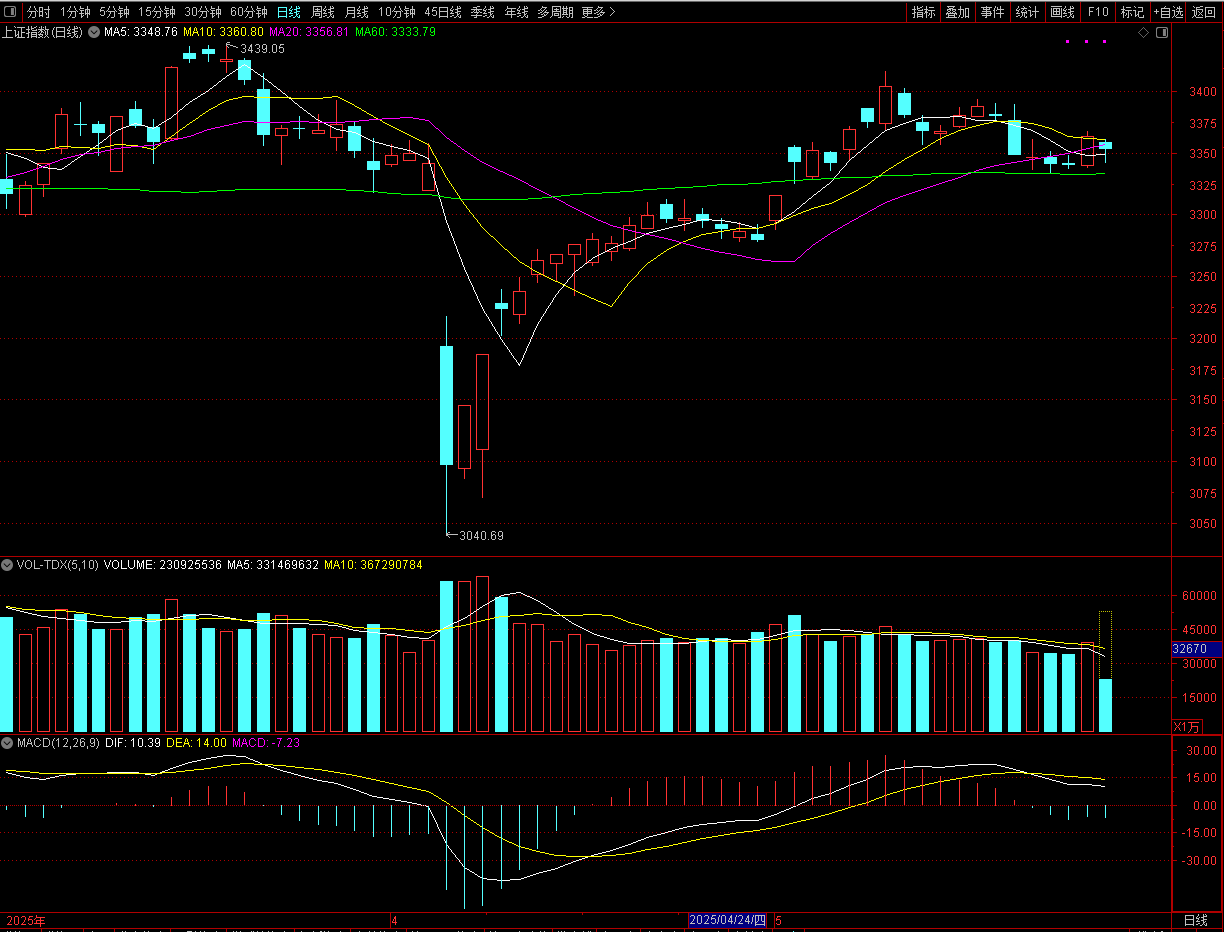Click the green MA60: 3333.79 label
Image resolution: width=1224 pixels, height=932 pixels.
[395, 32]
